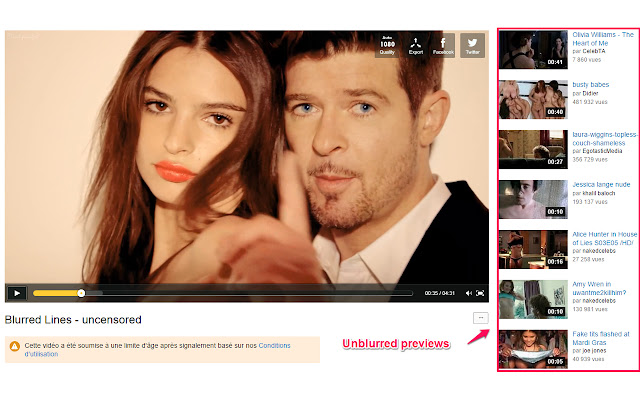Visit the CelebTA uploader channel
This screenshot has width=640, height=400.
point(593,51)
